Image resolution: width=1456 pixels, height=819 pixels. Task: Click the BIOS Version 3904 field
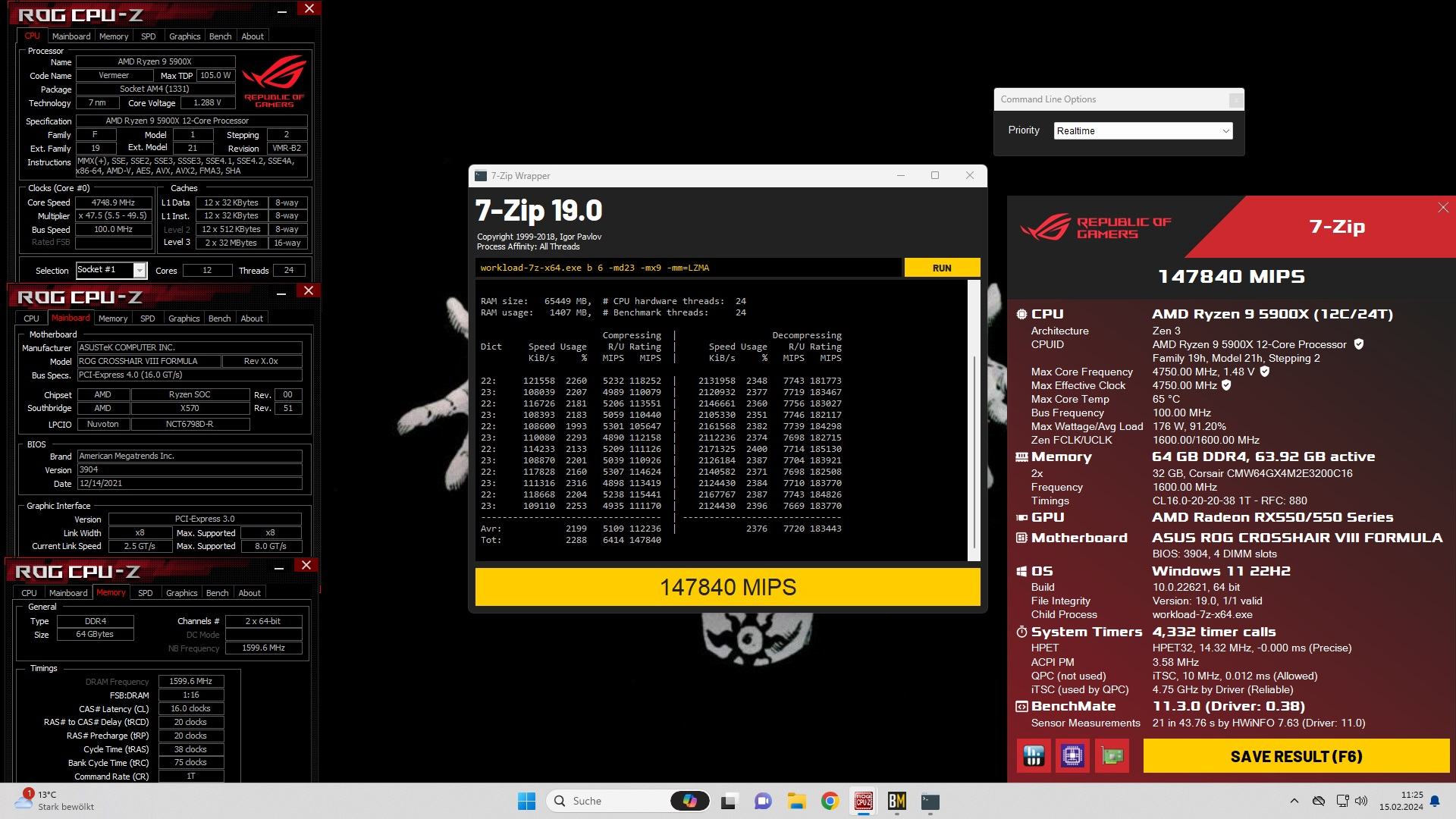(x=190, y=469)
